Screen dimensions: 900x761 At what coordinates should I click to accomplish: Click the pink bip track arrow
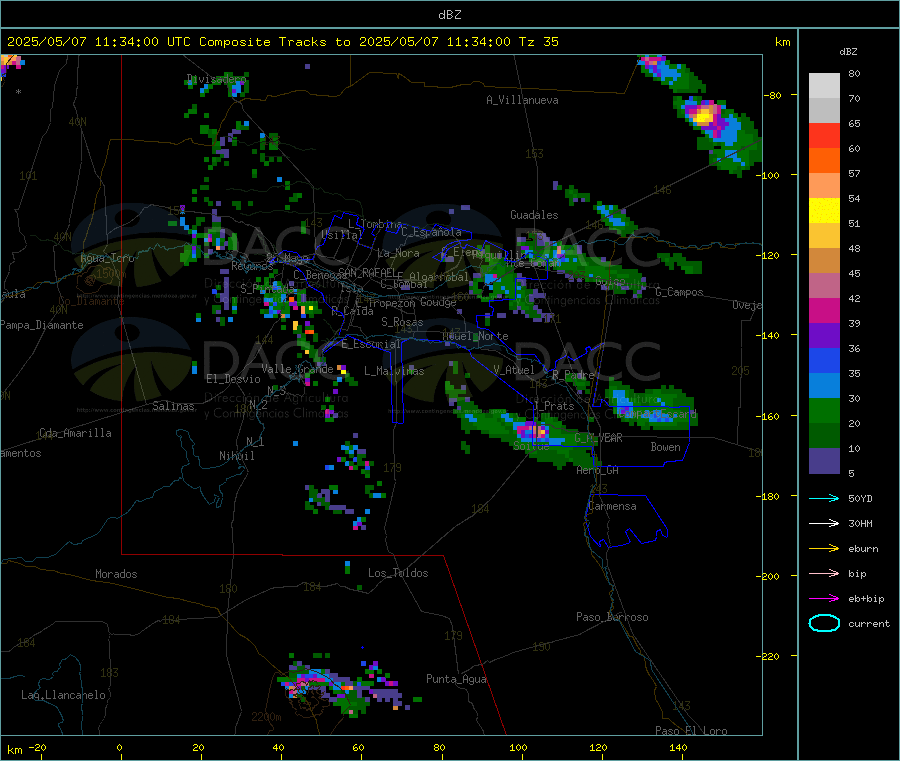(x=824, y=573)
